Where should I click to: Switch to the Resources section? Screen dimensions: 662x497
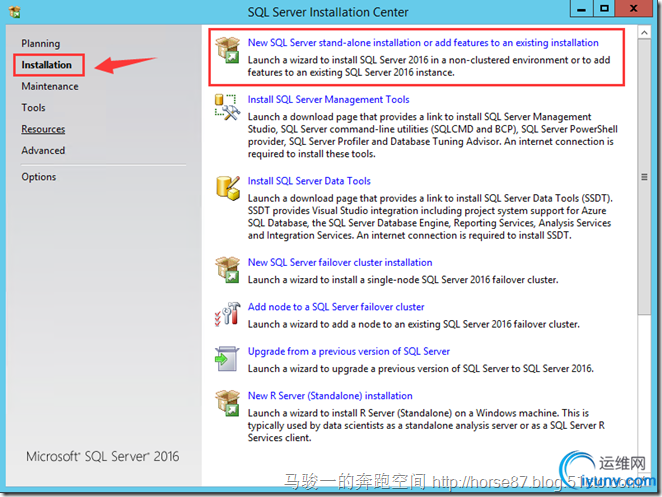[x=43, y=129]
